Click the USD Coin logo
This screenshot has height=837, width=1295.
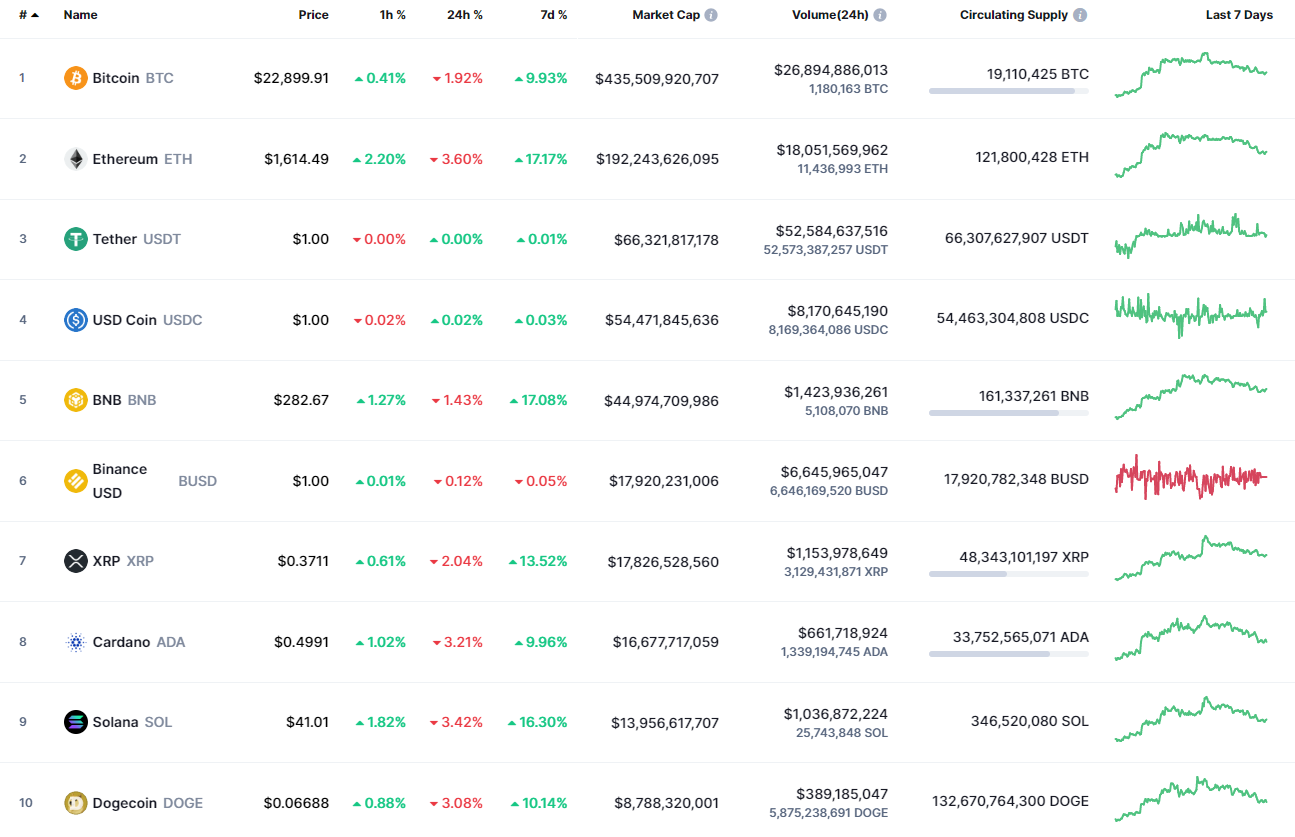[75, 319]
